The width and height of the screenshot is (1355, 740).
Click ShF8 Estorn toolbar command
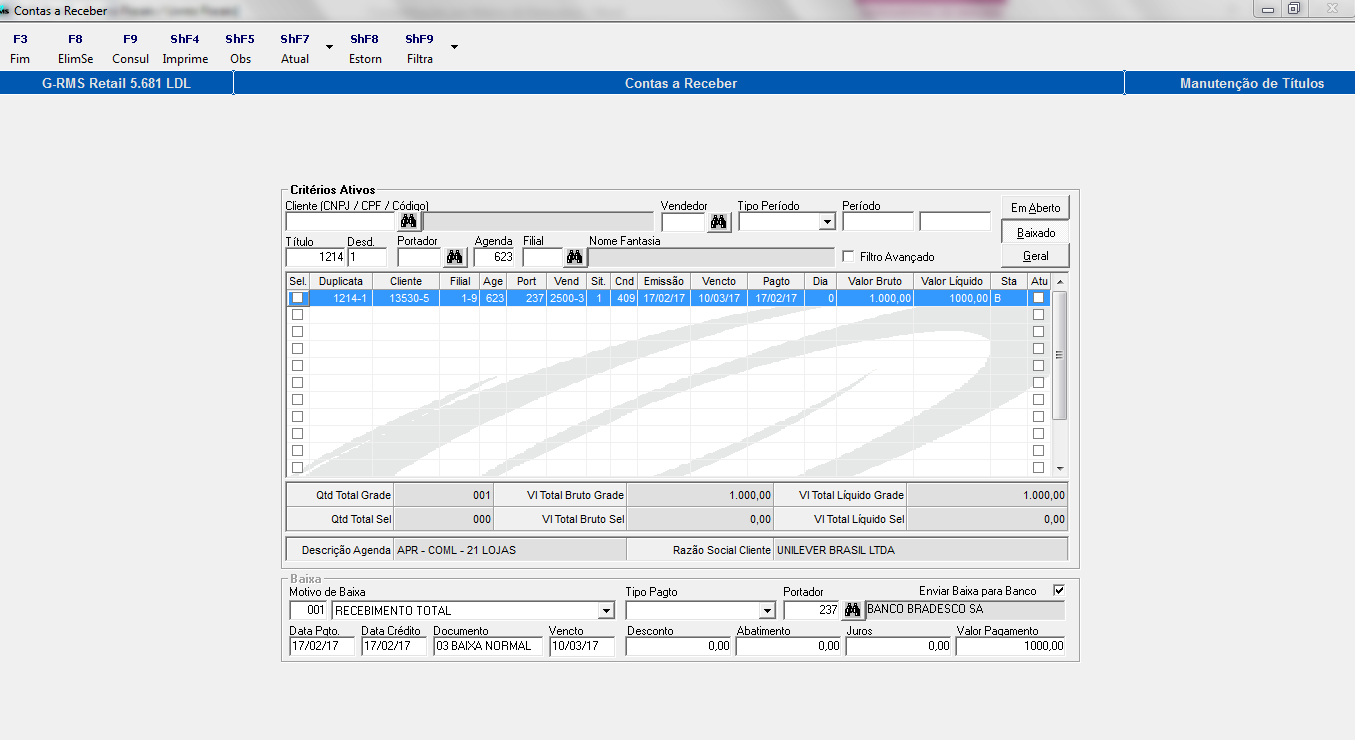pos(365,49)
